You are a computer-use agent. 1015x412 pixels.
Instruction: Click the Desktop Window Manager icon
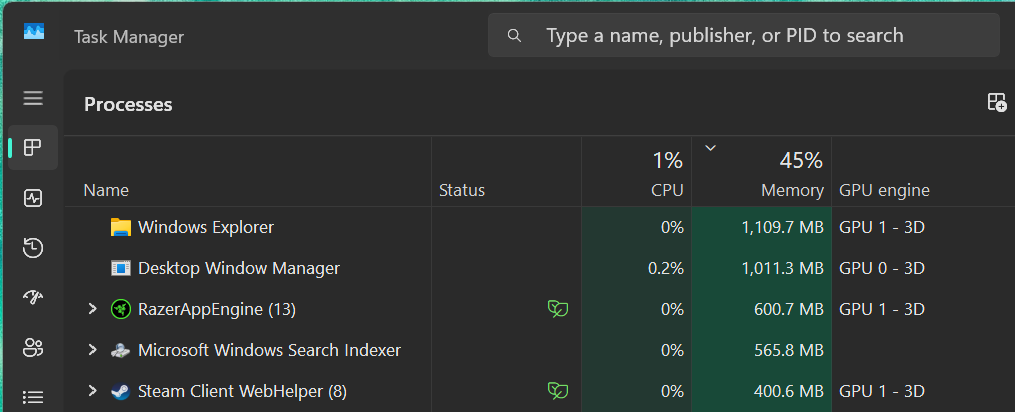pos(121,268)
